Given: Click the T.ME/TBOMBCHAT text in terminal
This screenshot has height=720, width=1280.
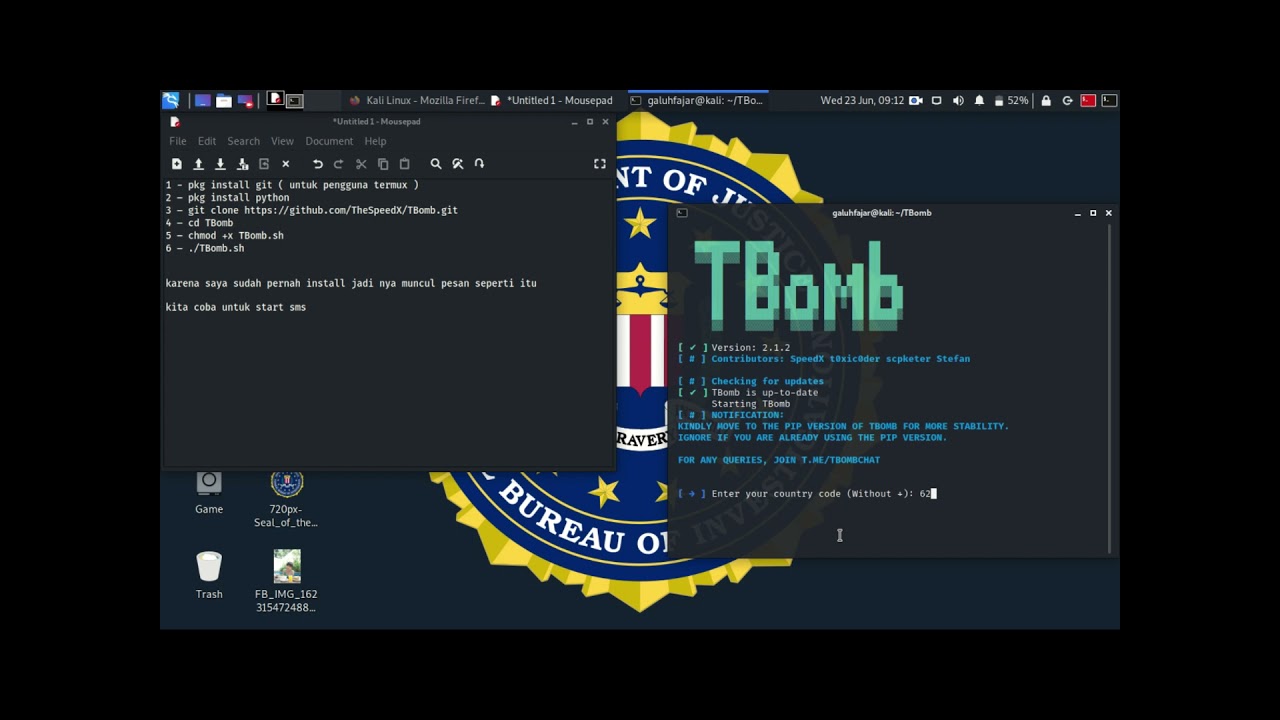Looking at the screenshot, I should tap(841, 460).
